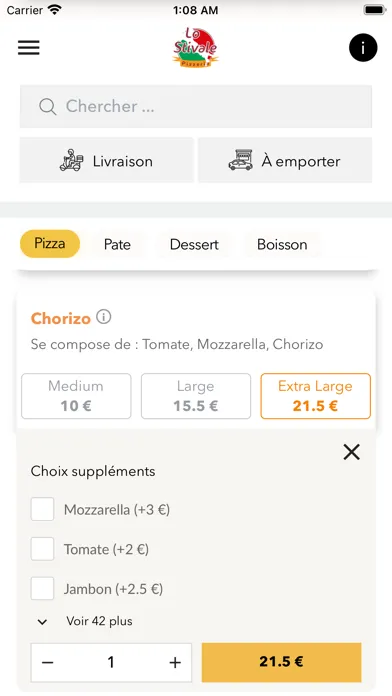Viewport: 392px width, 696px height.
Task: Tap the takeaway car icon
Action: [x=241, y=160]
